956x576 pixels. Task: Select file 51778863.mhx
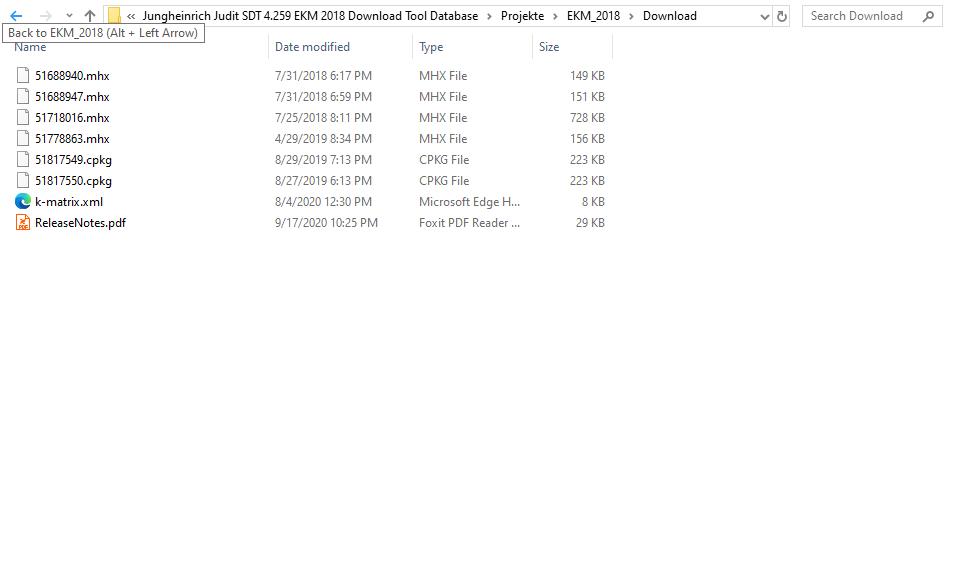coord(72,138)
